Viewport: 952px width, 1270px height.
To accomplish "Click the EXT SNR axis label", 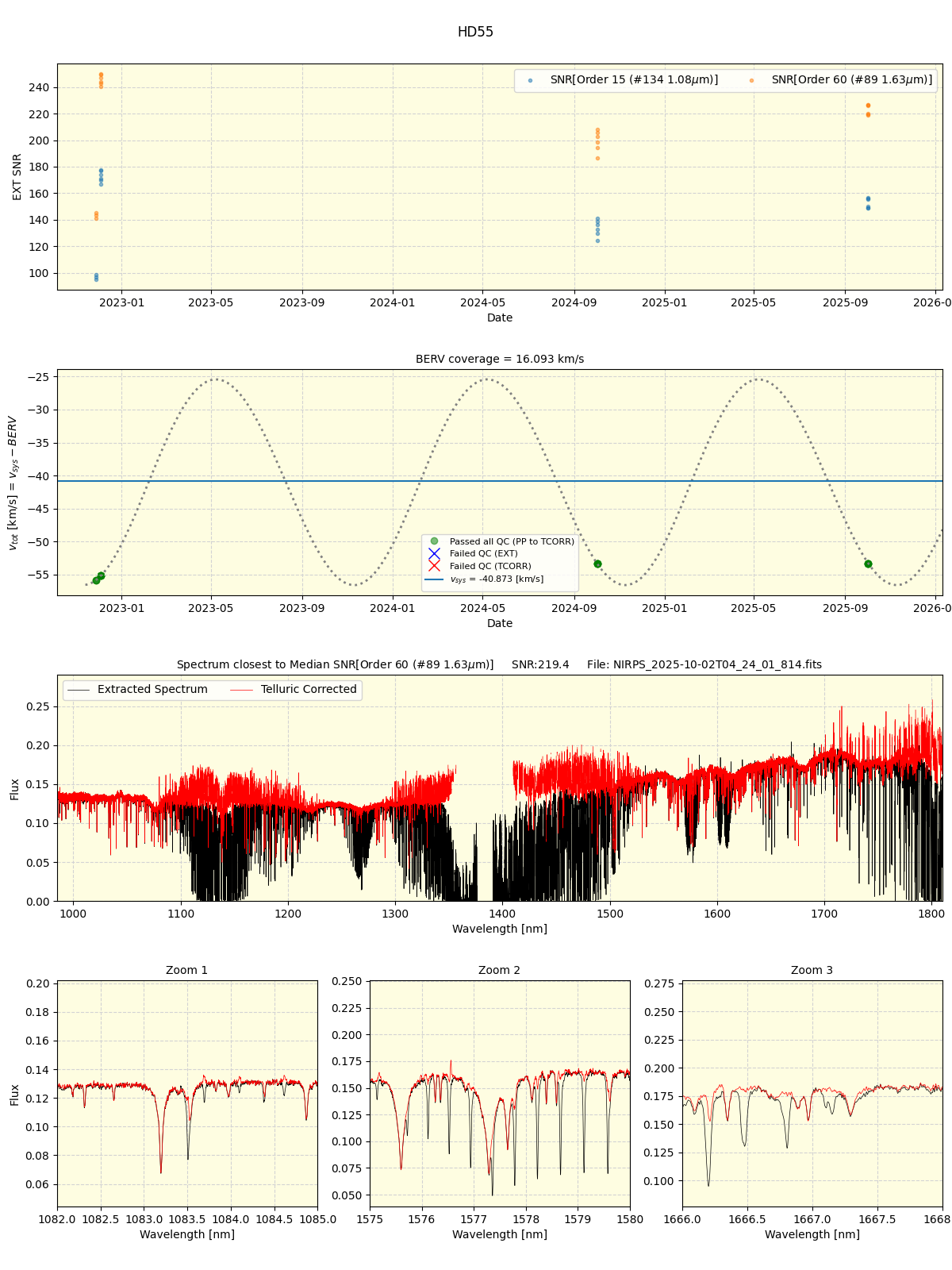I will (x=17, y=177).
